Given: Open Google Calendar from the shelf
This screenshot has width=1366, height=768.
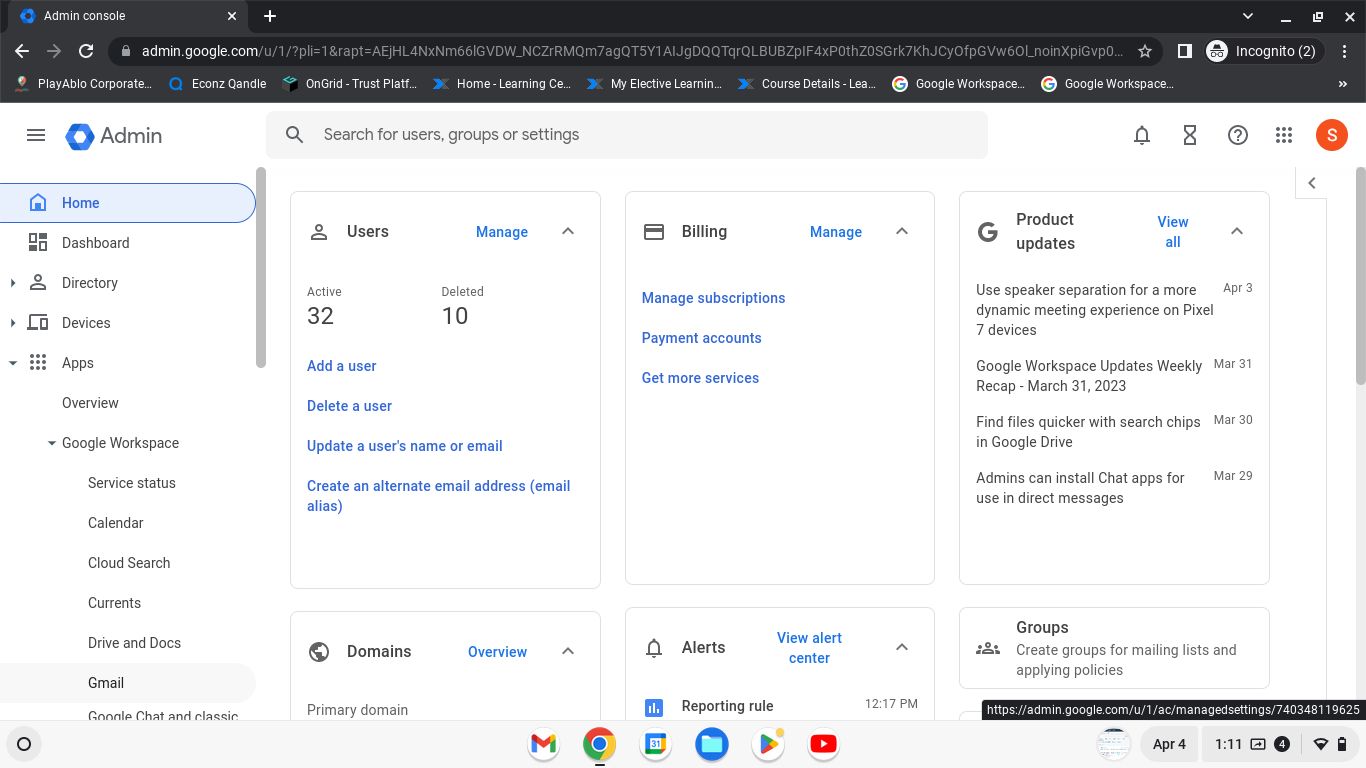Looking at the screenshot, I should point(655,744).
